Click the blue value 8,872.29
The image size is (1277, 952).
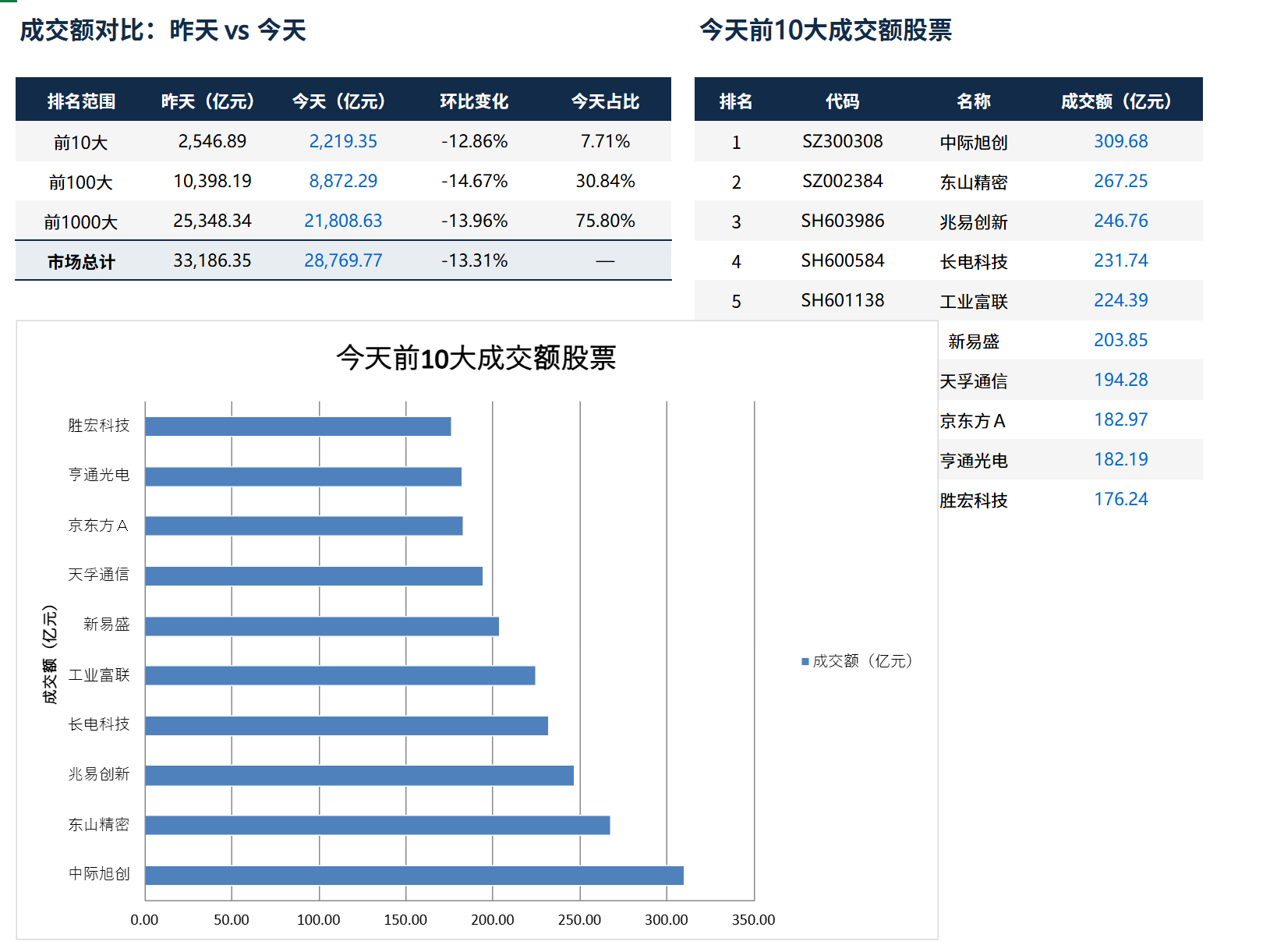click(x=343, y=181)
